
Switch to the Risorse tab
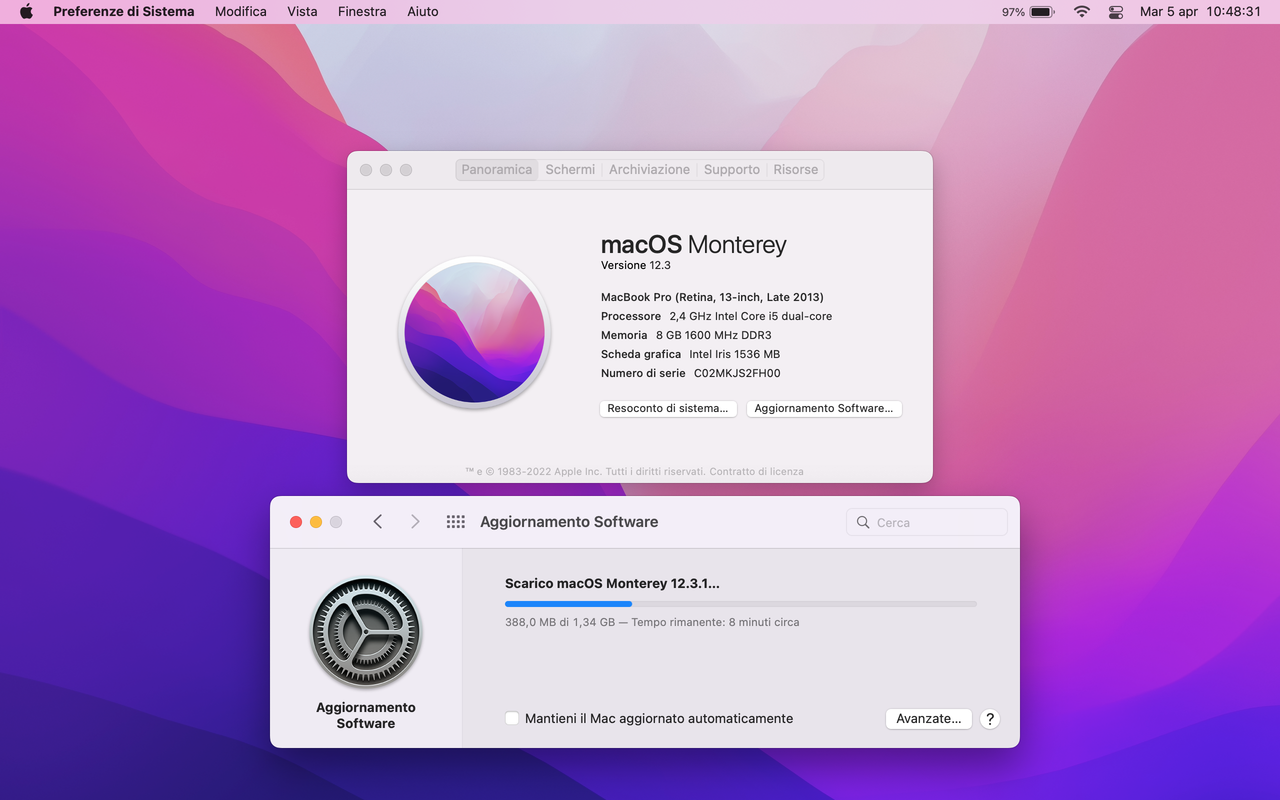[796, 170]
